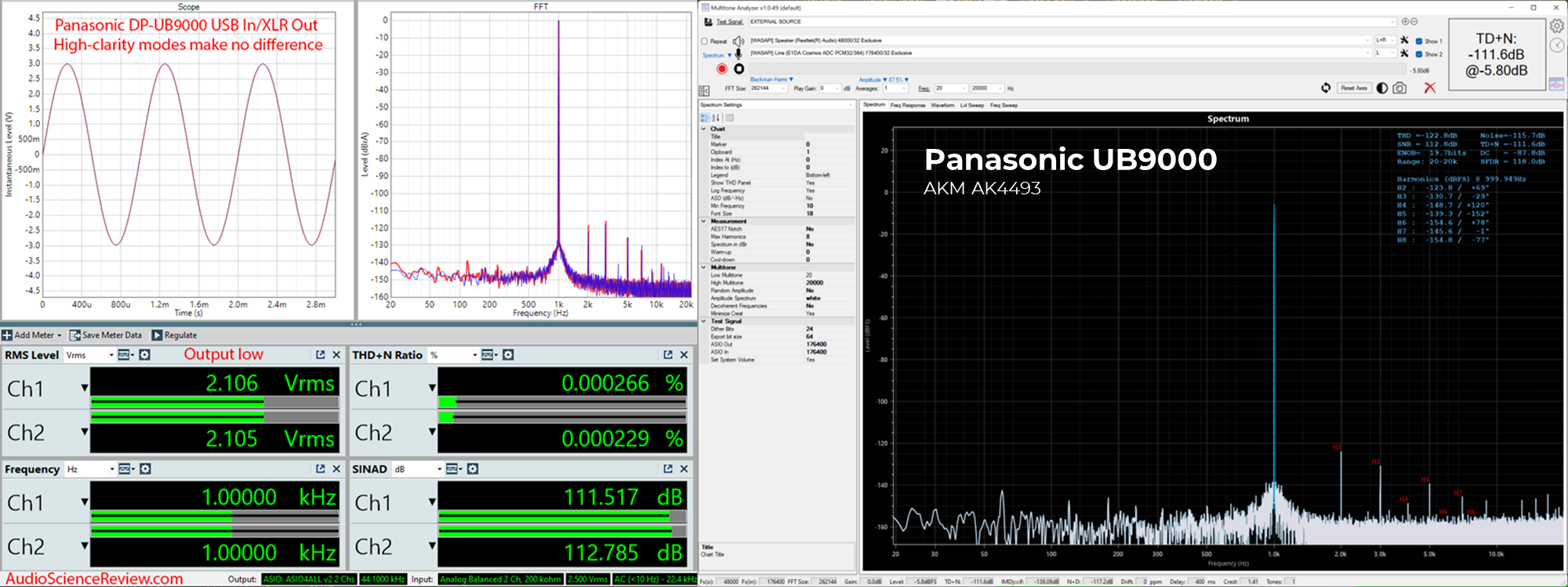Click ASIO4ALL output status in APx
1568x587 pixels.
[309, 579]
